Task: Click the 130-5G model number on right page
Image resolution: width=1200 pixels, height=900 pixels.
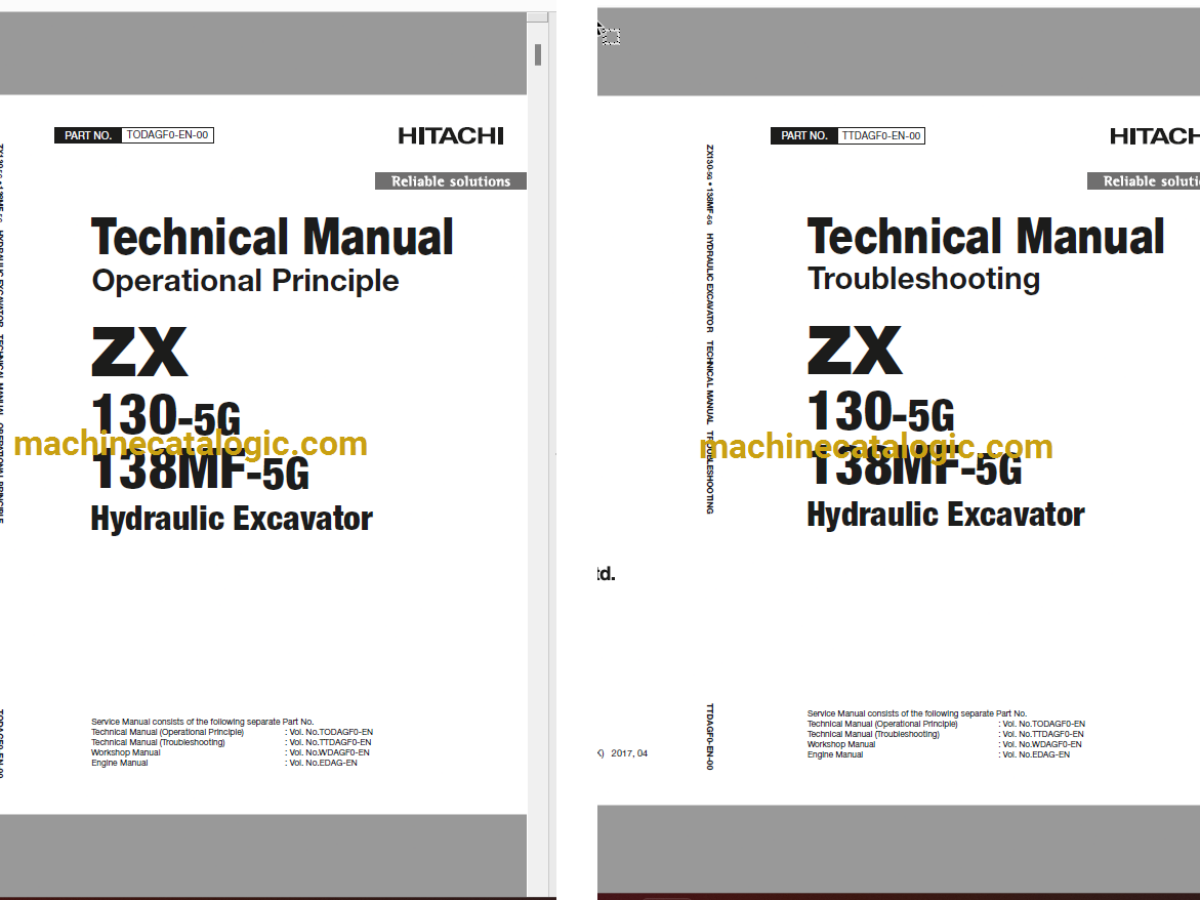Action: click(x=880, y=411)
